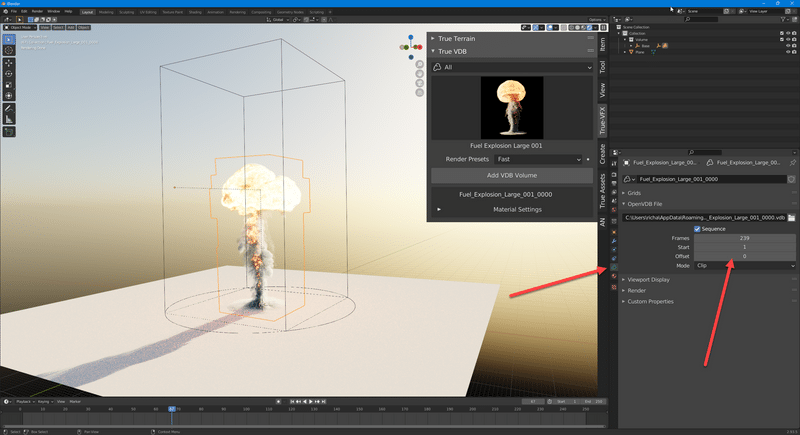Screen dimensions: 800x435
Task: Select the Measure tool in the viewport toolbar
Action: (9, 118)
